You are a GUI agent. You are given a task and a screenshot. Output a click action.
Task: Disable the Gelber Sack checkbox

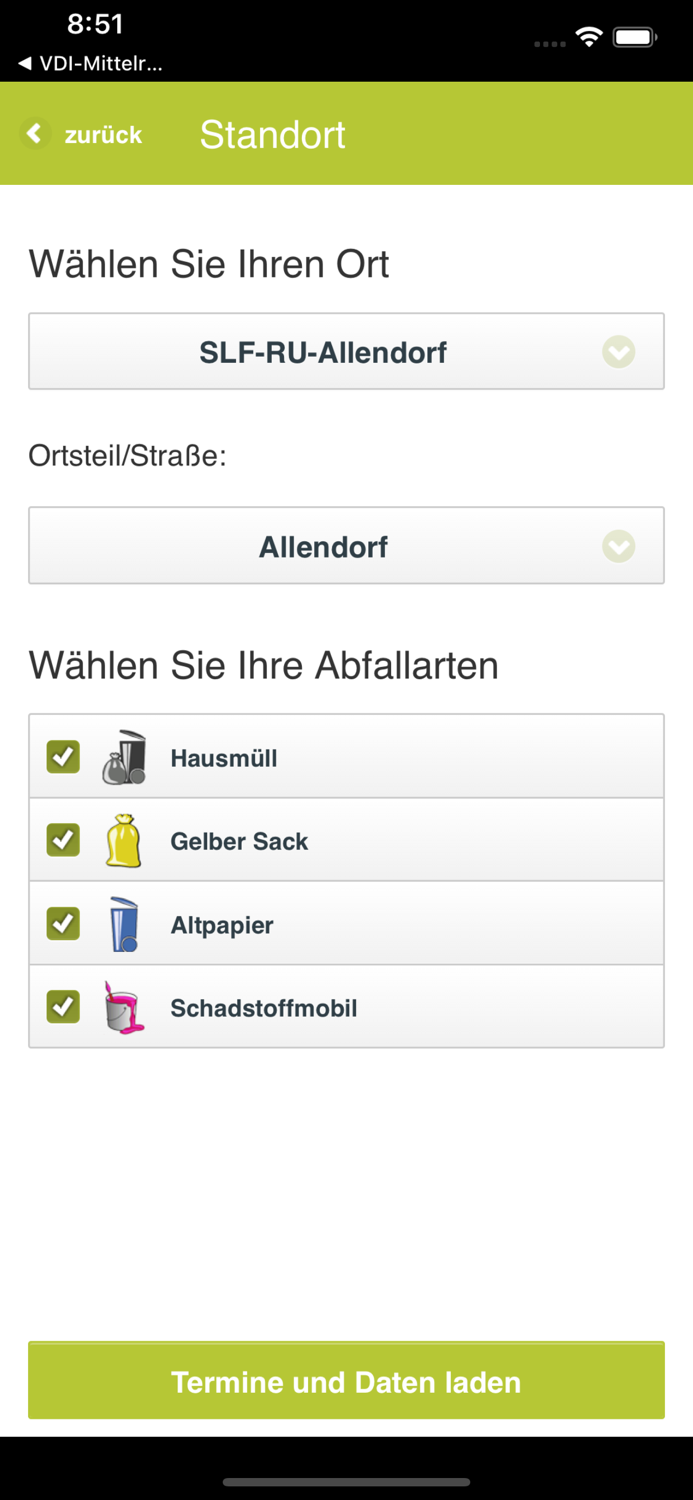pyautogui.click(x=62, y=840)
